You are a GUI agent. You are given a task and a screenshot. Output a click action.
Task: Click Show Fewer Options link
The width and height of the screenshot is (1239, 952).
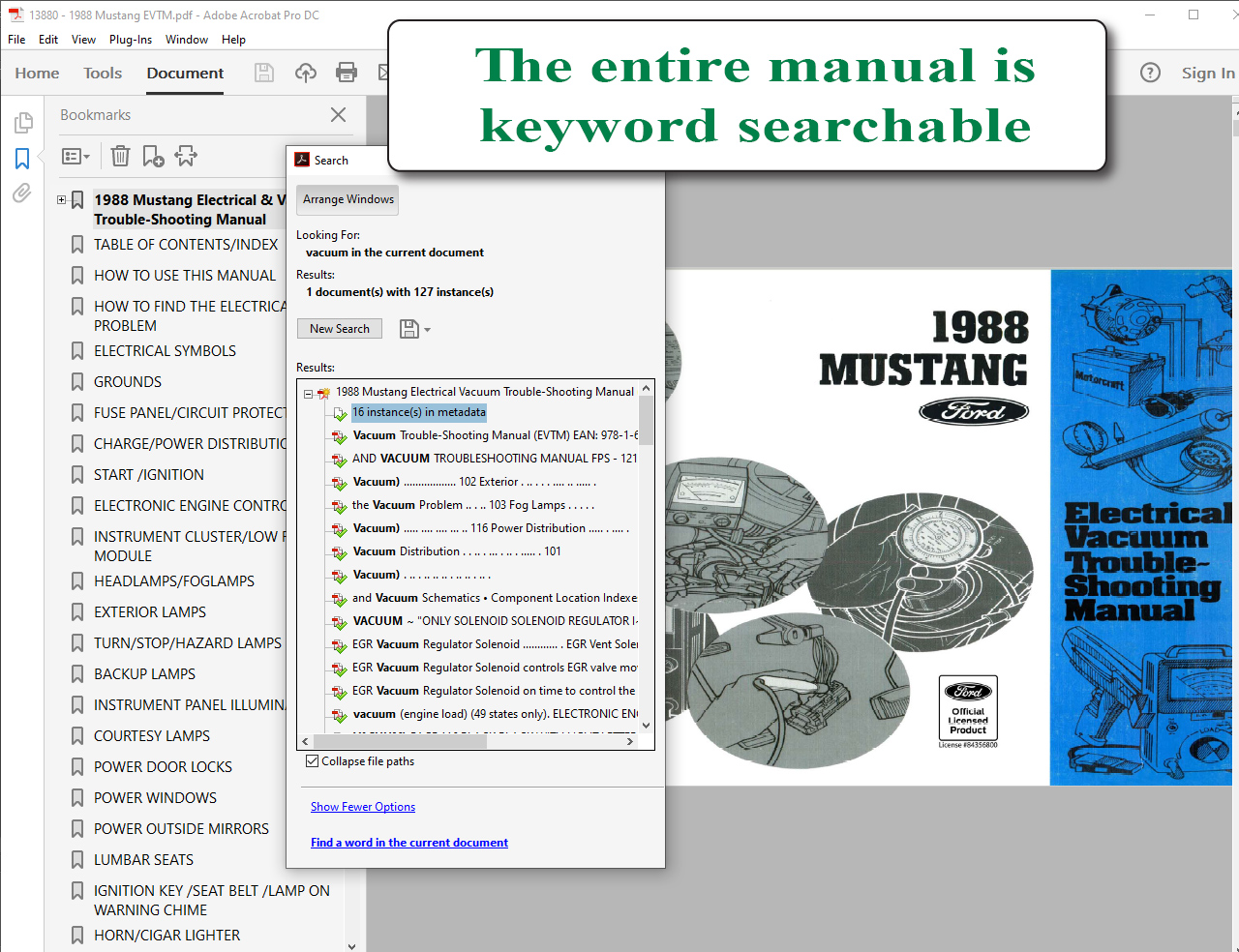point(363,807)
